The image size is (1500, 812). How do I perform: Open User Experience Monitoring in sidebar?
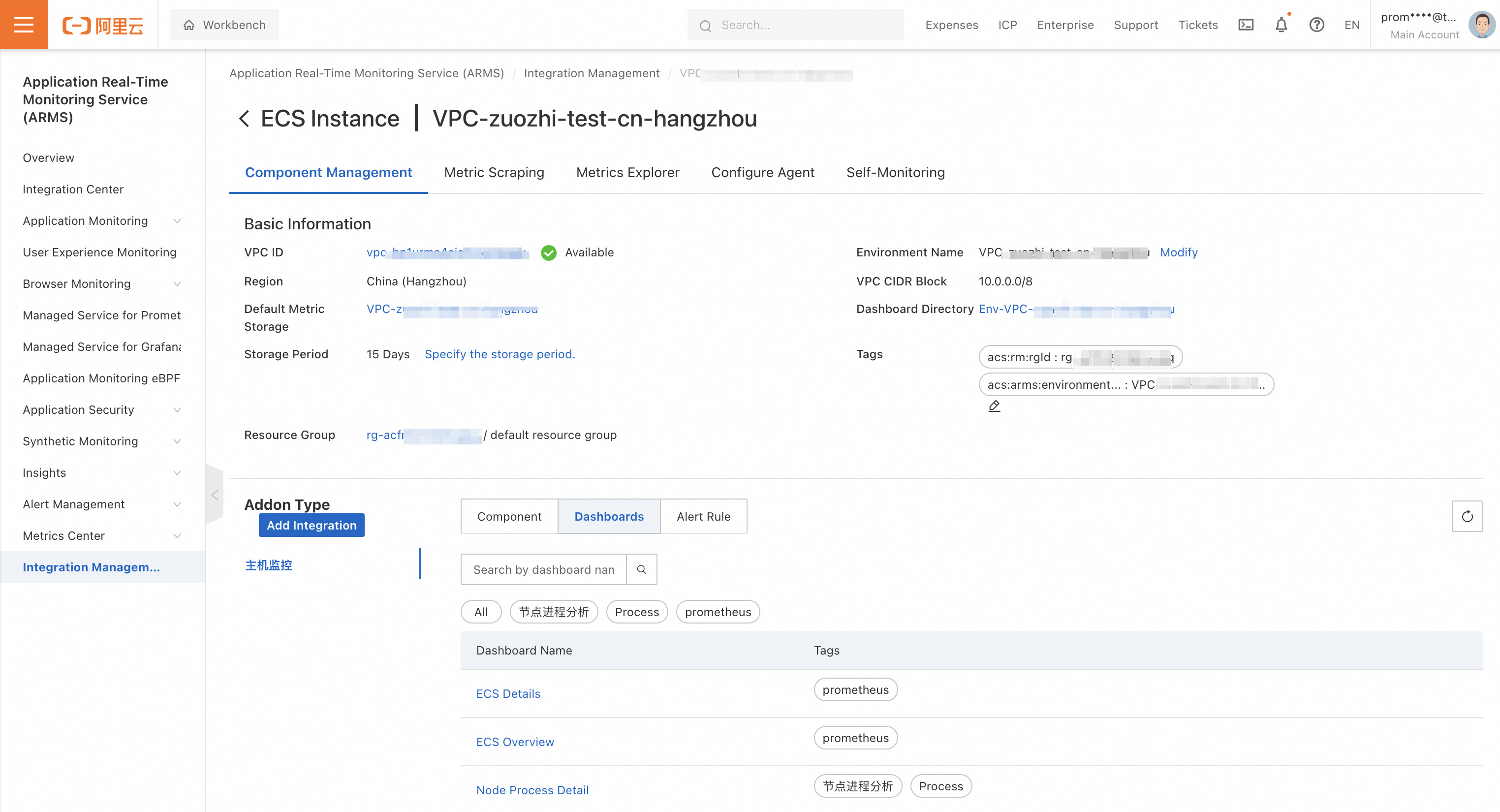click(x=99, y=252)
